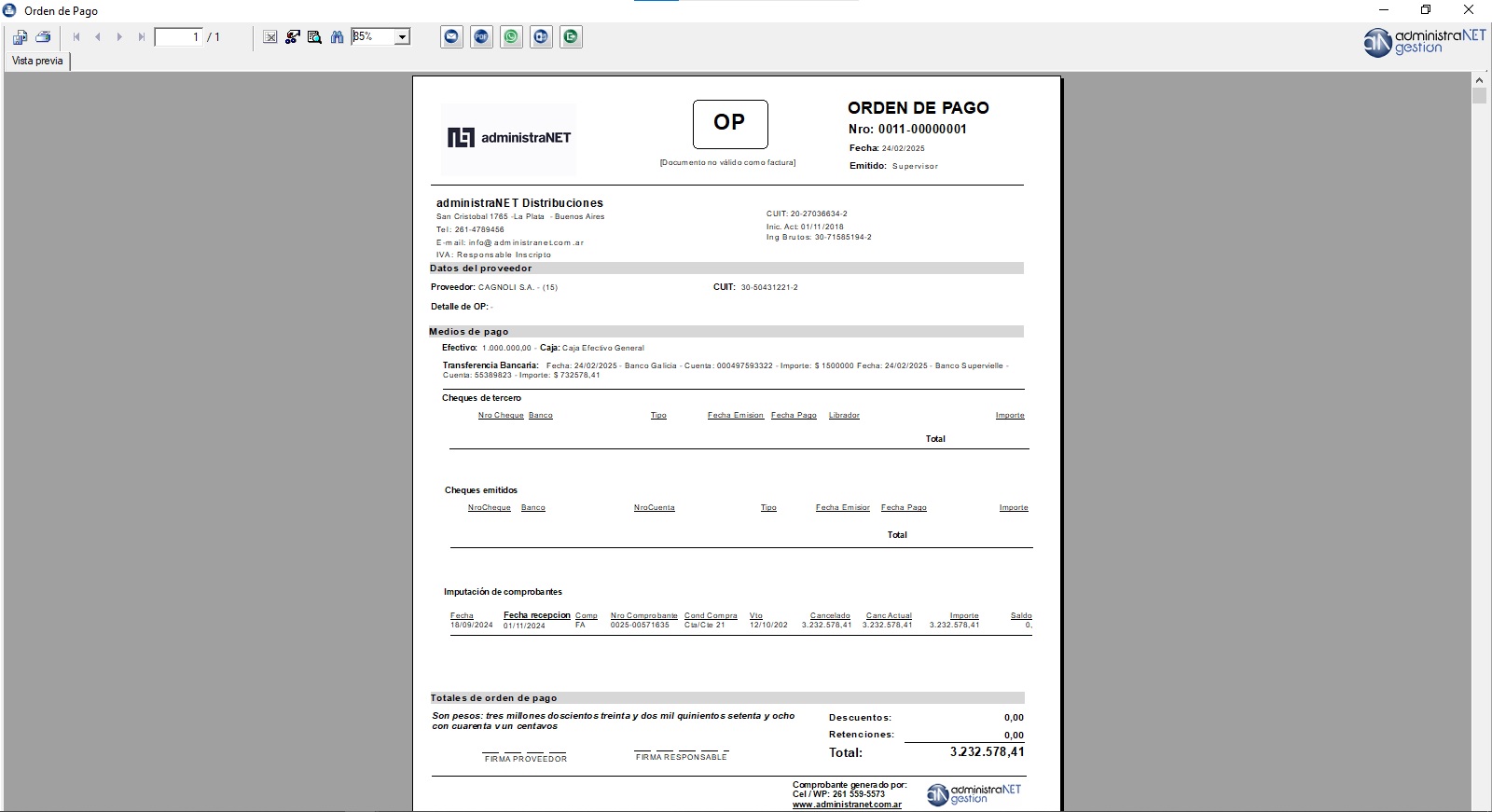This screenshot has height=812, width=1492.
Task: Go to the next page arrow
Action: 119,37
